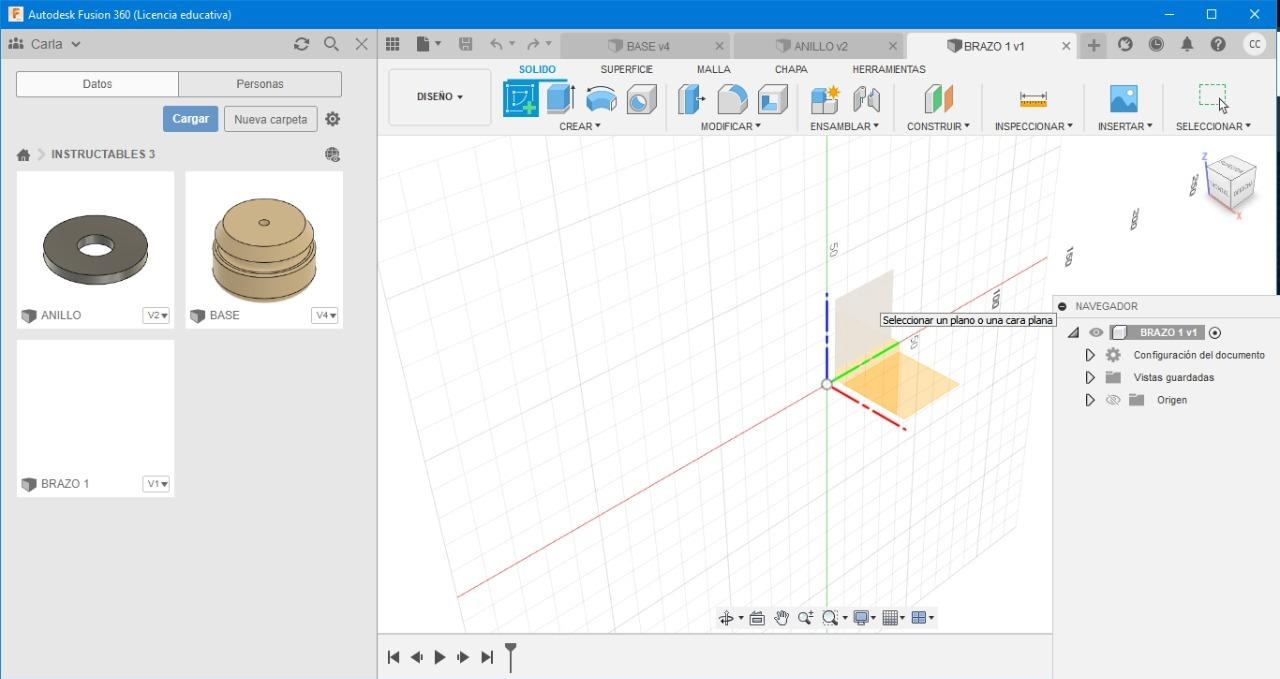Toggle visibility of Origen folder

pyautogui.click(x=1112, y=400)
